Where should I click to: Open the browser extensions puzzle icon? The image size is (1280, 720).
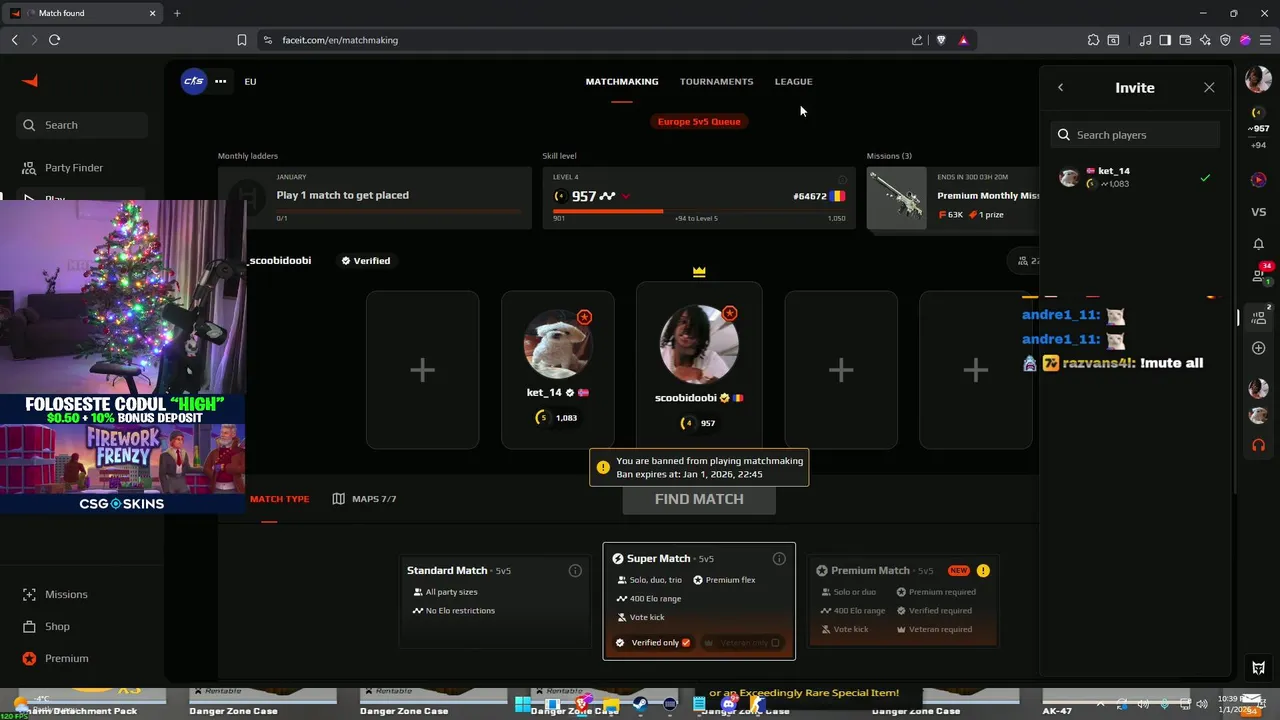tap(1093, 40)
